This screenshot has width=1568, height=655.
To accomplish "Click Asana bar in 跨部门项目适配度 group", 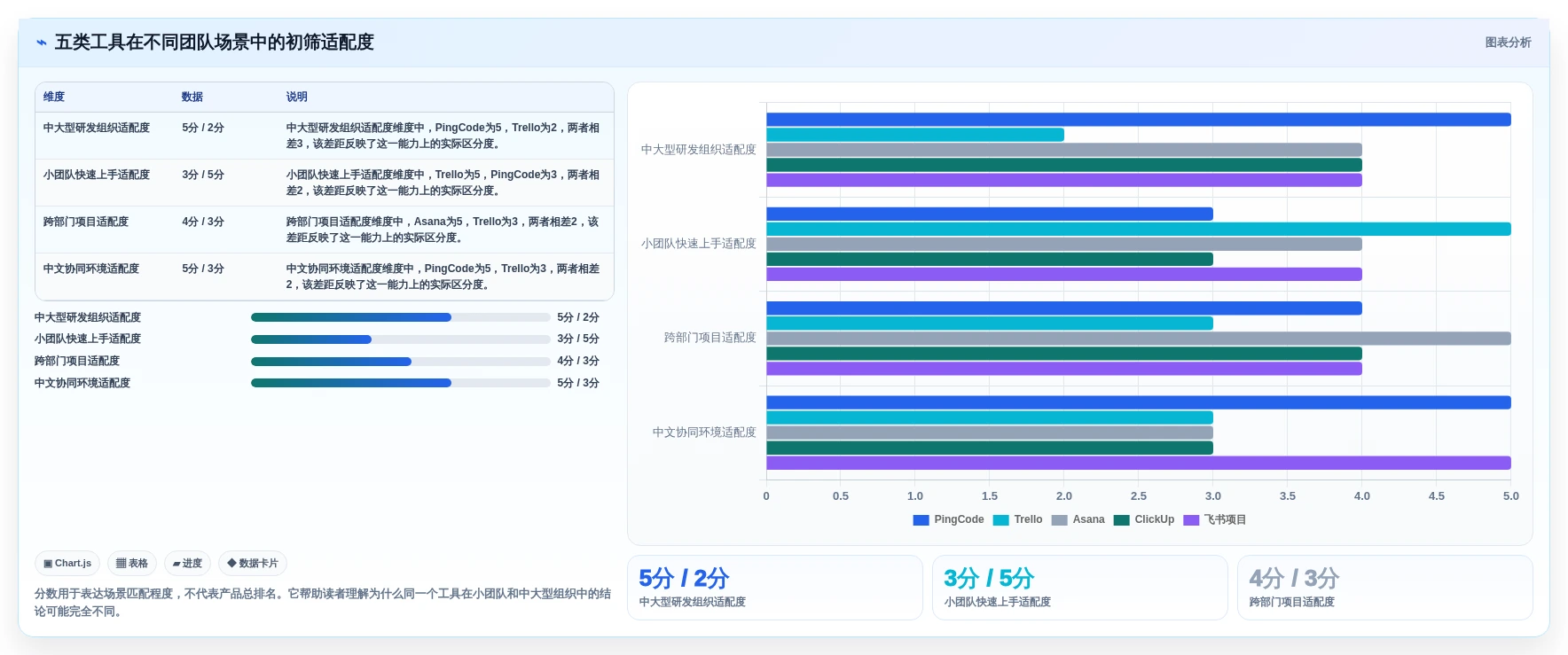I will 1139,339.
